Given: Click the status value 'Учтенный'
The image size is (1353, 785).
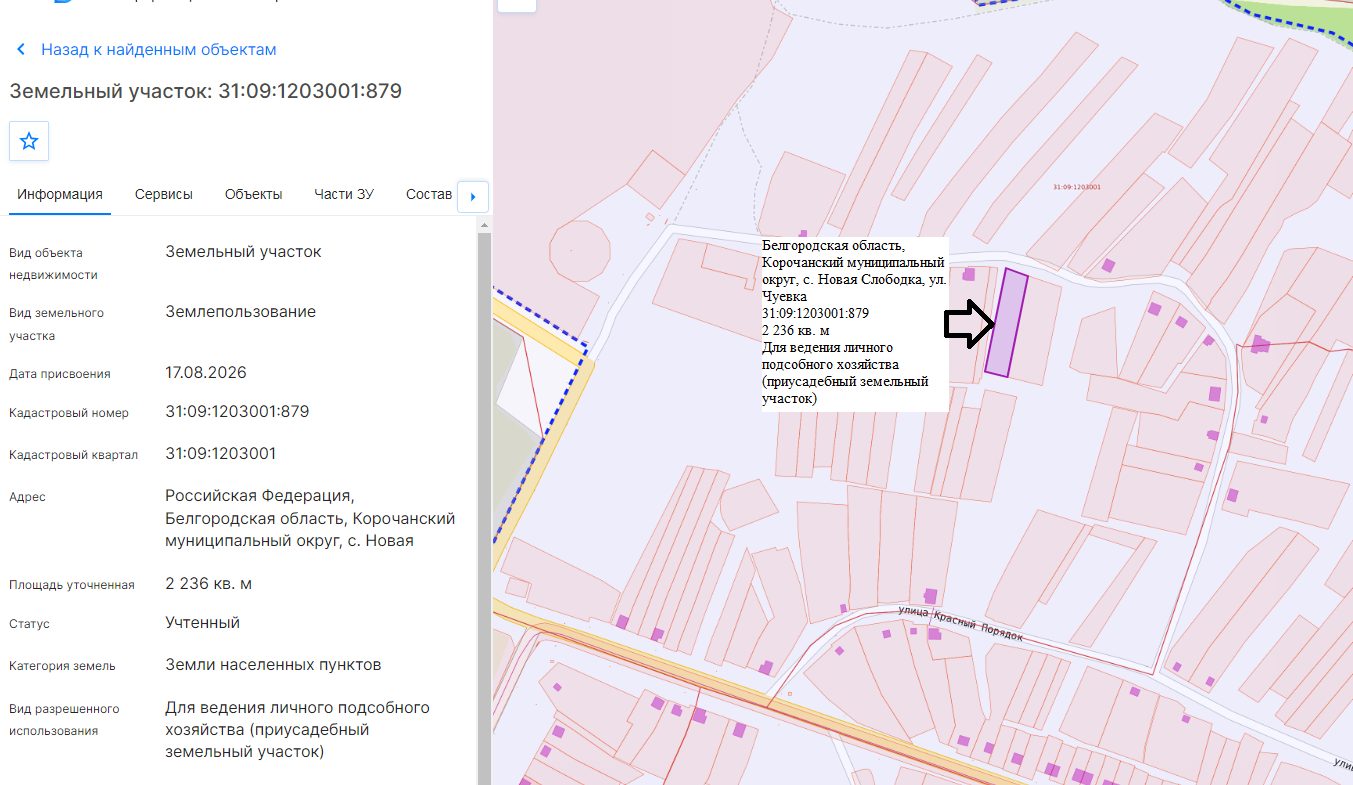Looking at the screenshot, I should pyautogui.click(x=202, y=622).
